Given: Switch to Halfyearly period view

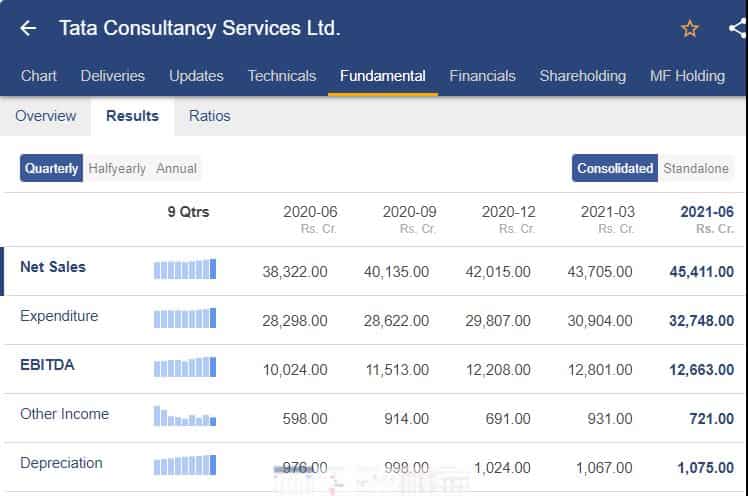Looking at the screenshot, I should [x=117, y=168].
